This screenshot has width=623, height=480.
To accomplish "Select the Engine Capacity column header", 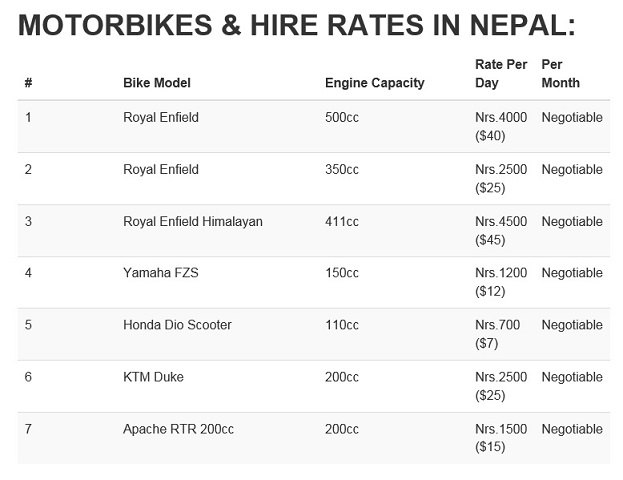I will [x=375, y=83].
